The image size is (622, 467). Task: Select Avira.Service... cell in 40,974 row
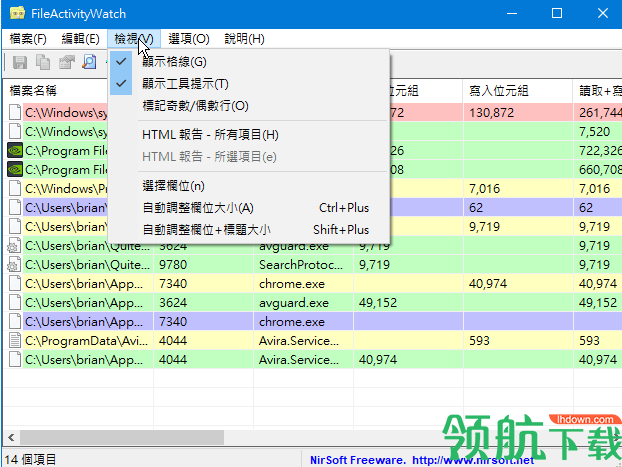[x=303, y=360]
